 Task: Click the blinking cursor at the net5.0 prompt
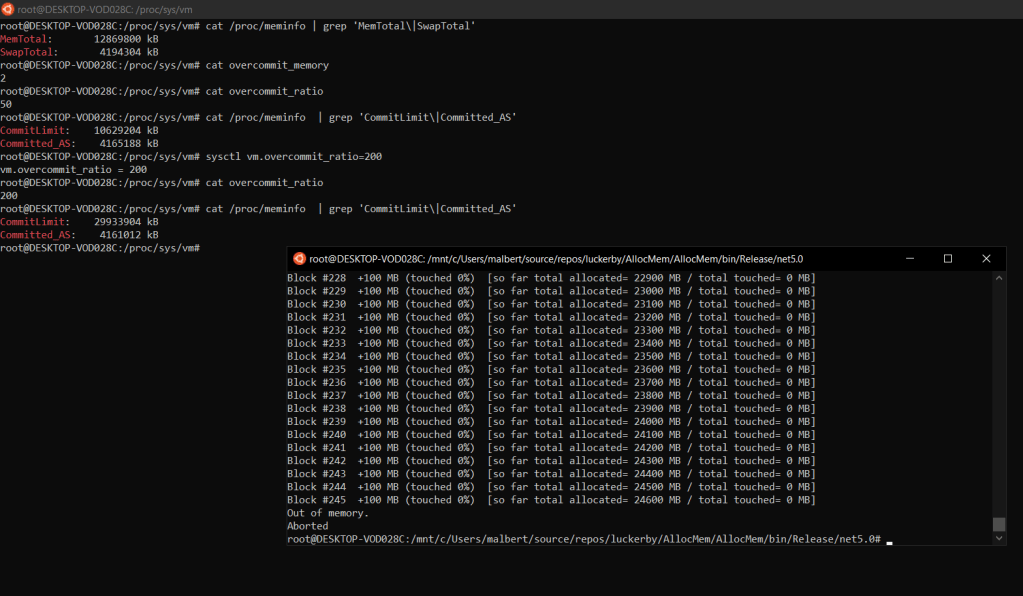tap(889, 540)
